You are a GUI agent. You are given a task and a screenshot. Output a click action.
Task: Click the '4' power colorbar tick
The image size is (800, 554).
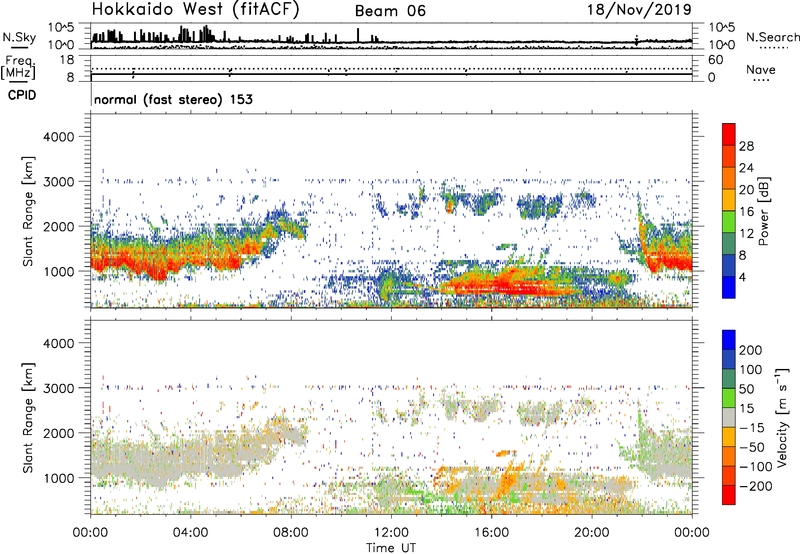click(742, 277)
